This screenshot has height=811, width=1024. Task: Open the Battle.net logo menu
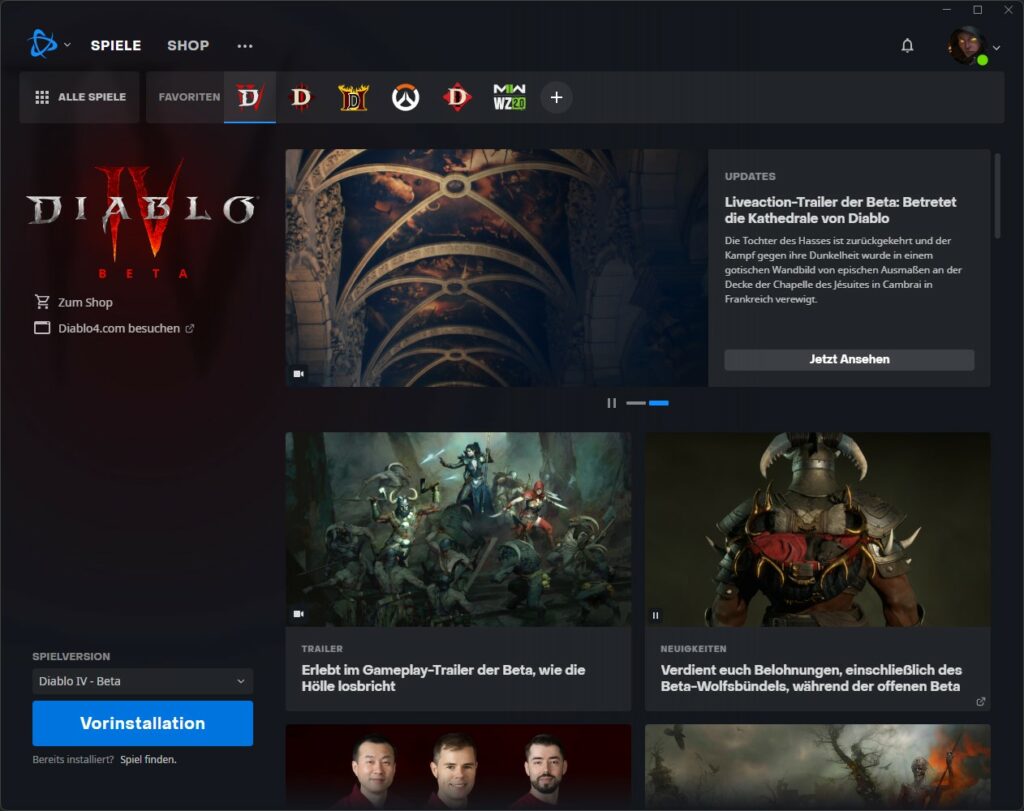click(x=42, y=44)
